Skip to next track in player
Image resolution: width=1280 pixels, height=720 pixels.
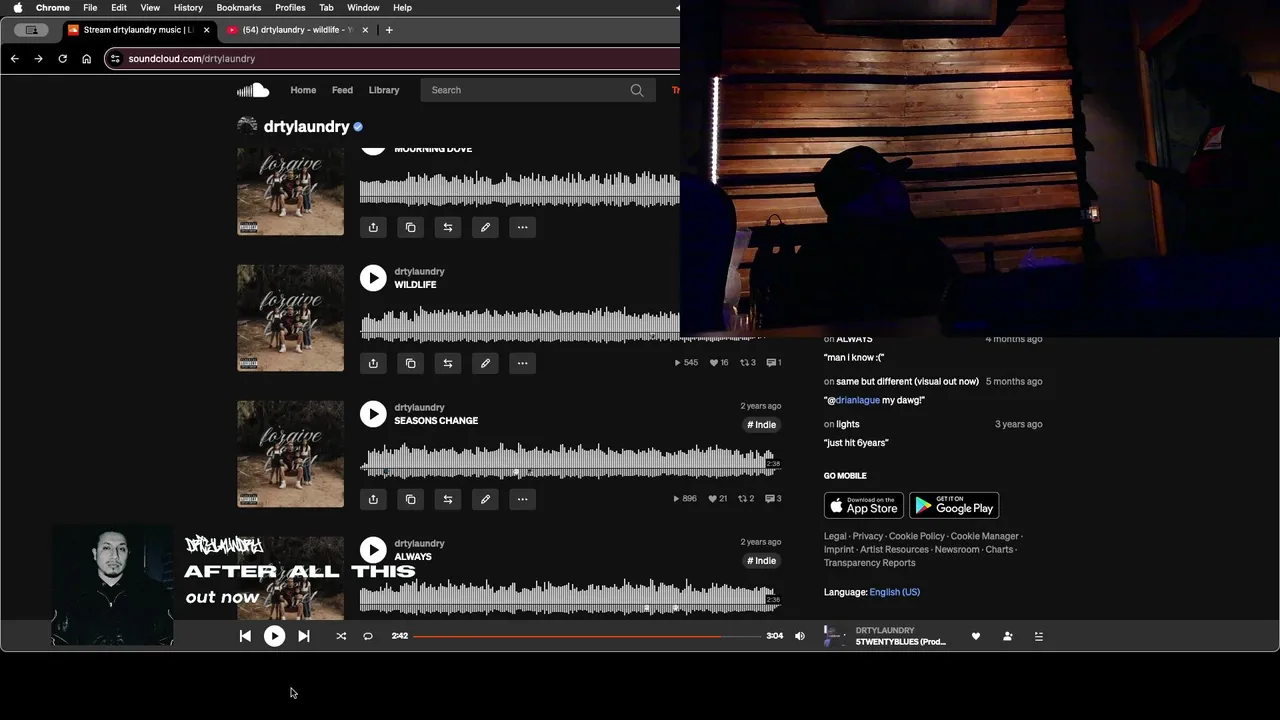click(x=304, y=636)
